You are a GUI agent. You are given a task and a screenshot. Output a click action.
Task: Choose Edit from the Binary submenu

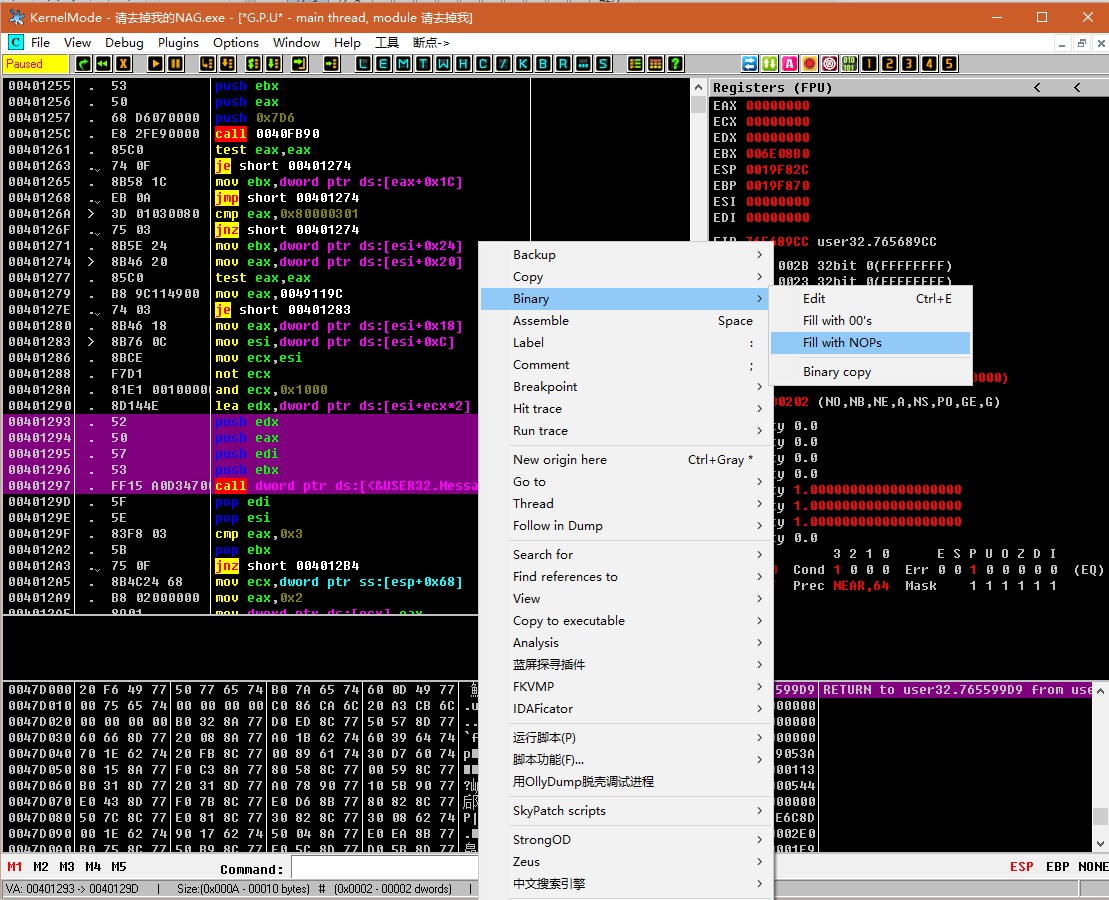(x=871, y=299)
